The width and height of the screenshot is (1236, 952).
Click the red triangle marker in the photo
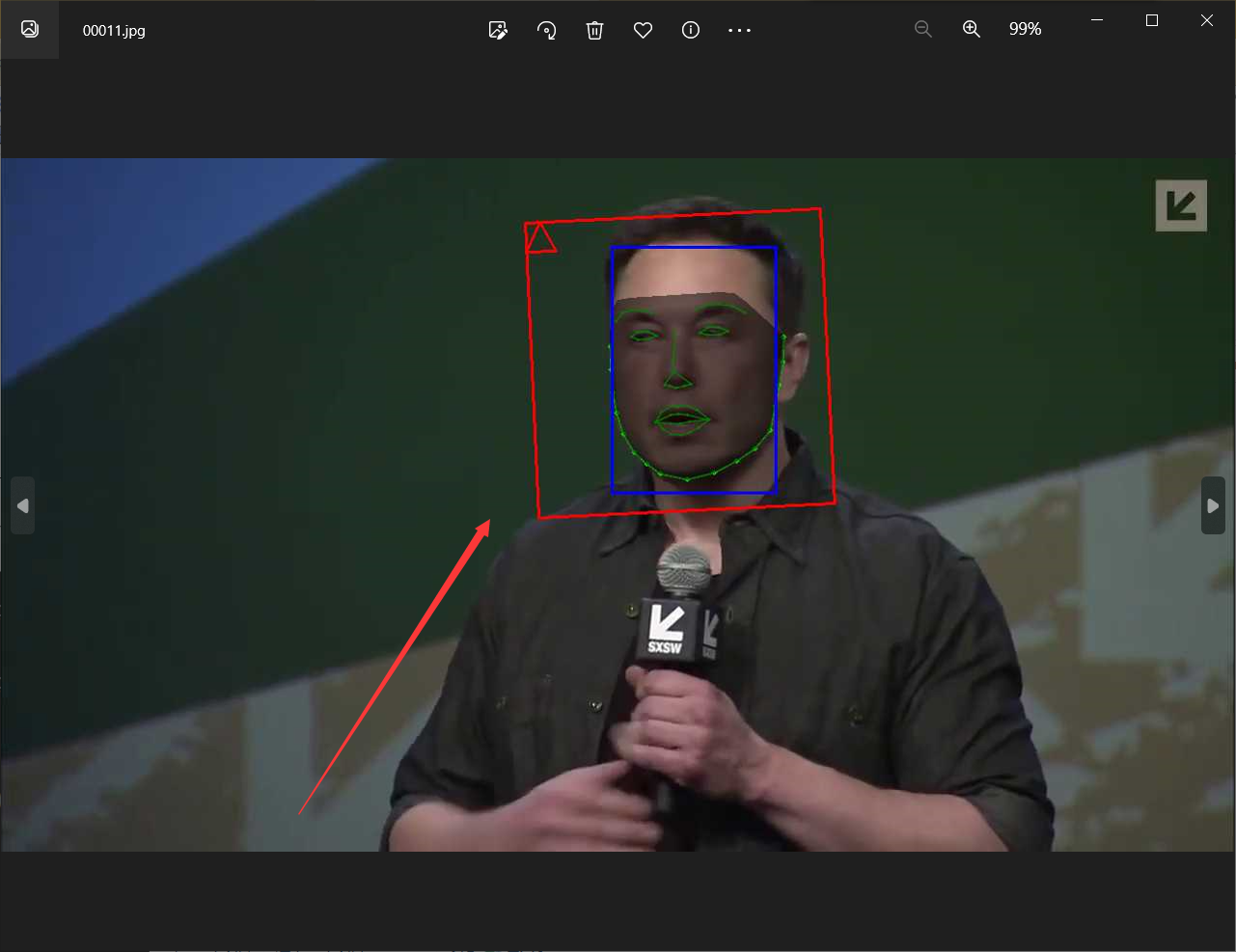(540, 238)
